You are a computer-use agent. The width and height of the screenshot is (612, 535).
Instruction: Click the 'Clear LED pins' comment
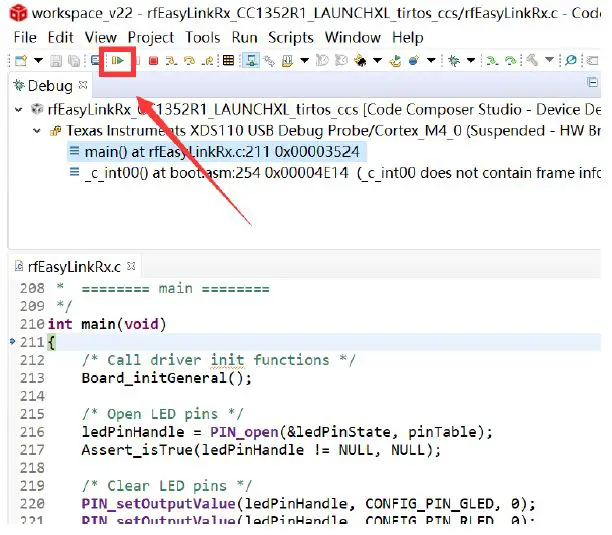pos(167,486)
